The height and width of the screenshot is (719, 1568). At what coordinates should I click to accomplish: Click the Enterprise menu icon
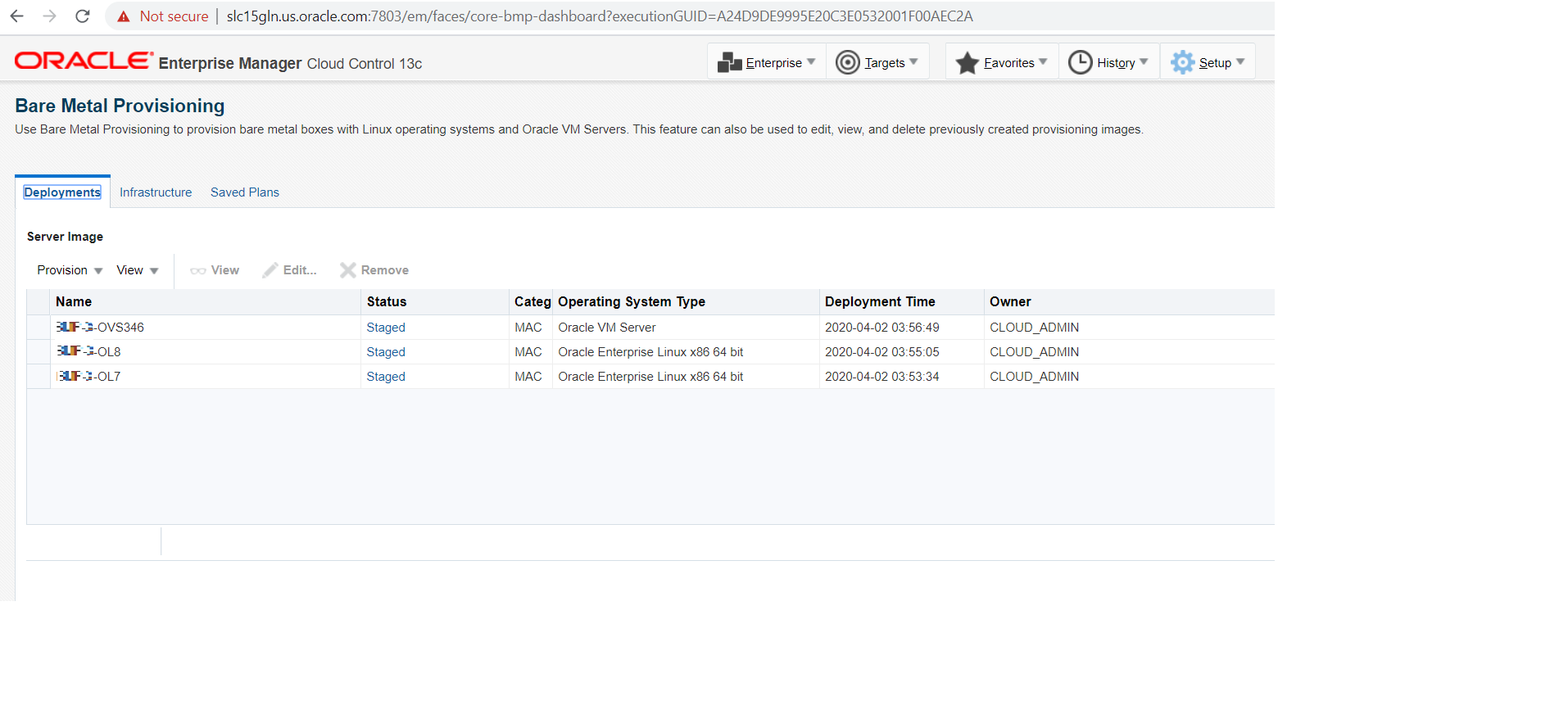tap(729, 62)
